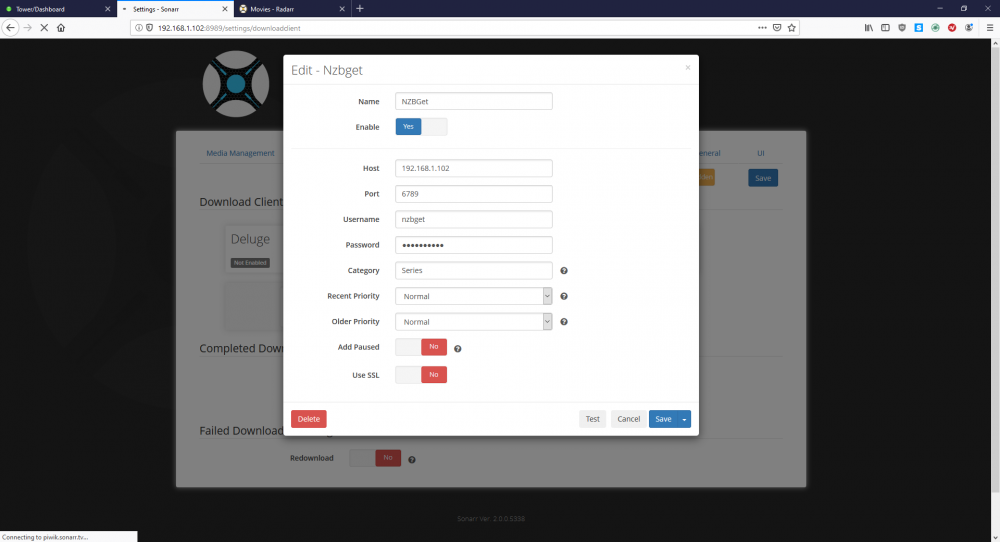Switch to the Settings - Sonarr browser tab

tap(175, 9)
